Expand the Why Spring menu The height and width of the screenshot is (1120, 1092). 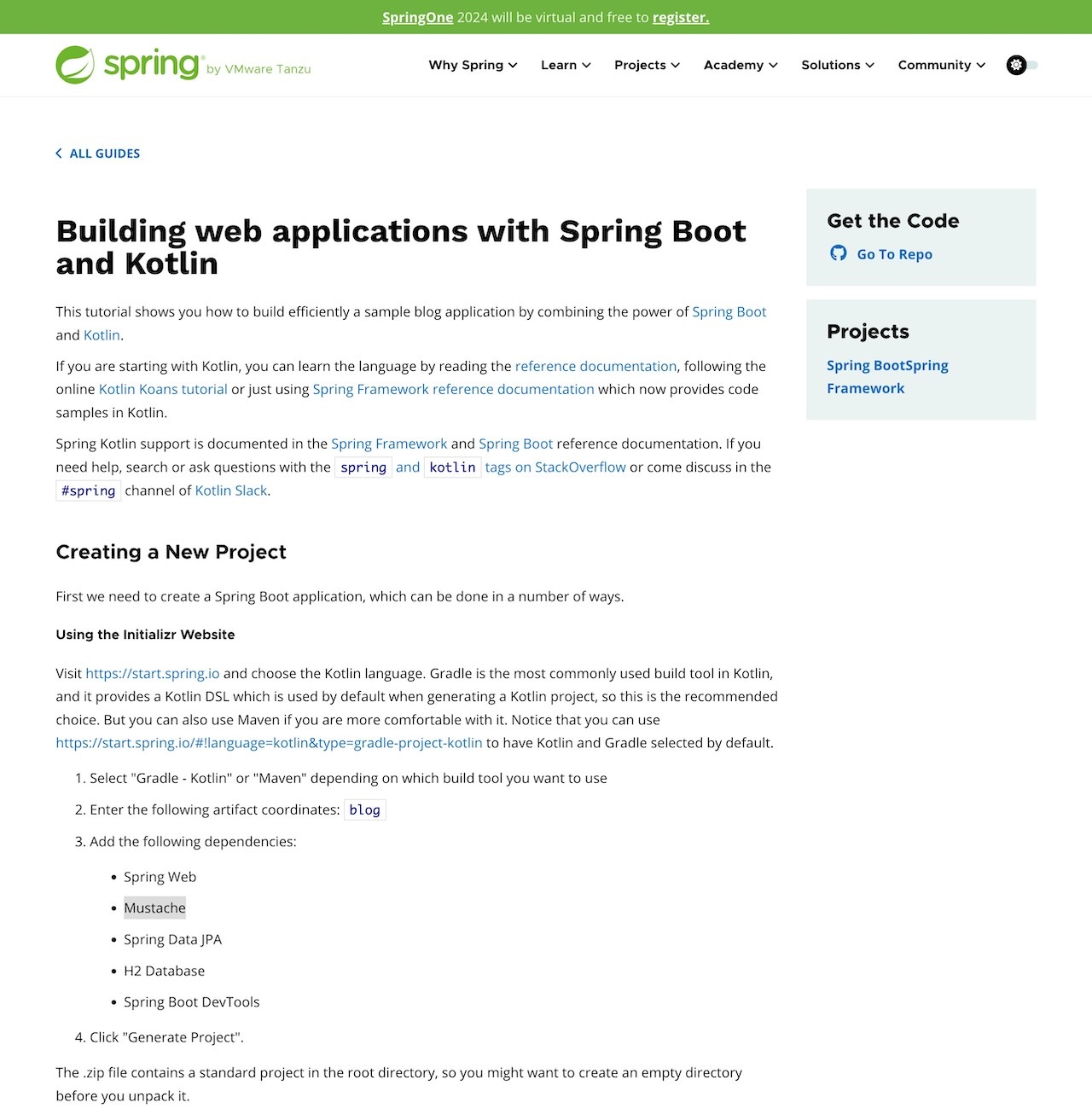pos(473,65)
